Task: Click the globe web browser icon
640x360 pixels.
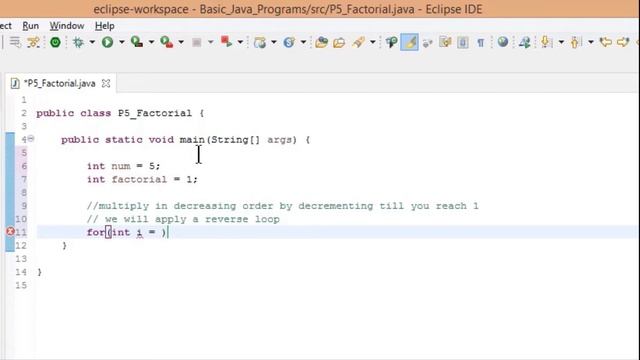Action: (x=503, y=42)
